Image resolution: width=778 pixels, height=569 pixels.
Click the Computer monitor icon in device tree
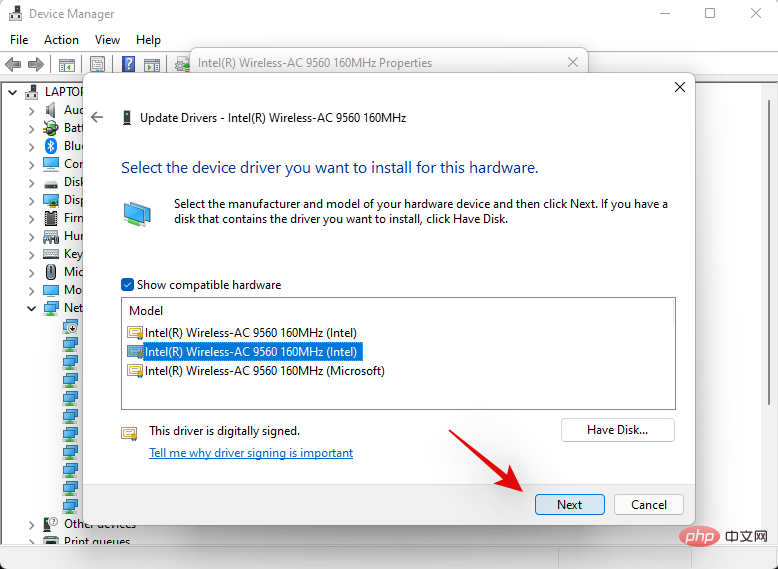point(51,164)
